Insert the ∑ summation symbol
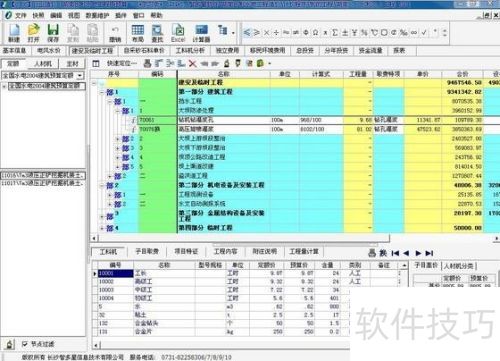 click(x=335, y=33)
